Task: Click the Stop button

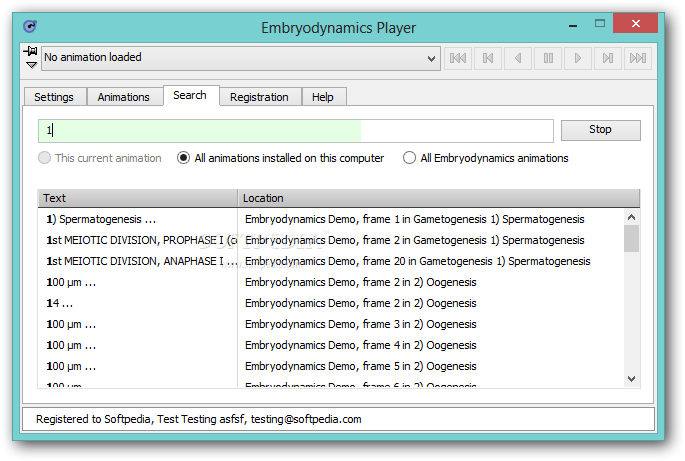Action: tap(601, 130)
